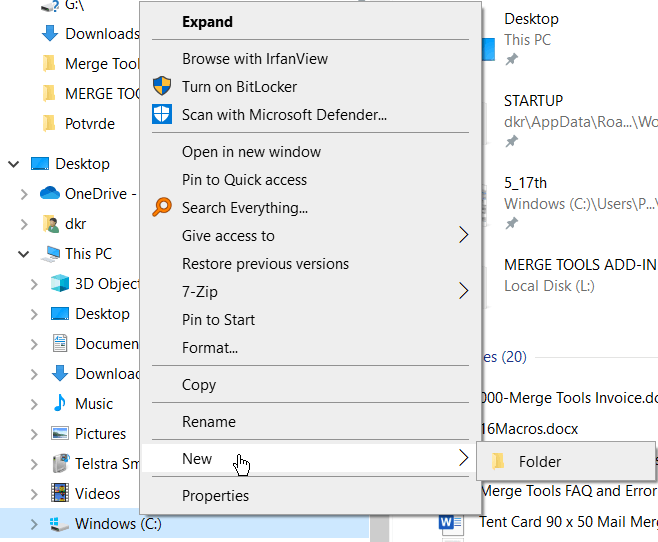Select the Desktop folder under This PC
This screenshot has width=658, height=542.
(102, 313)
